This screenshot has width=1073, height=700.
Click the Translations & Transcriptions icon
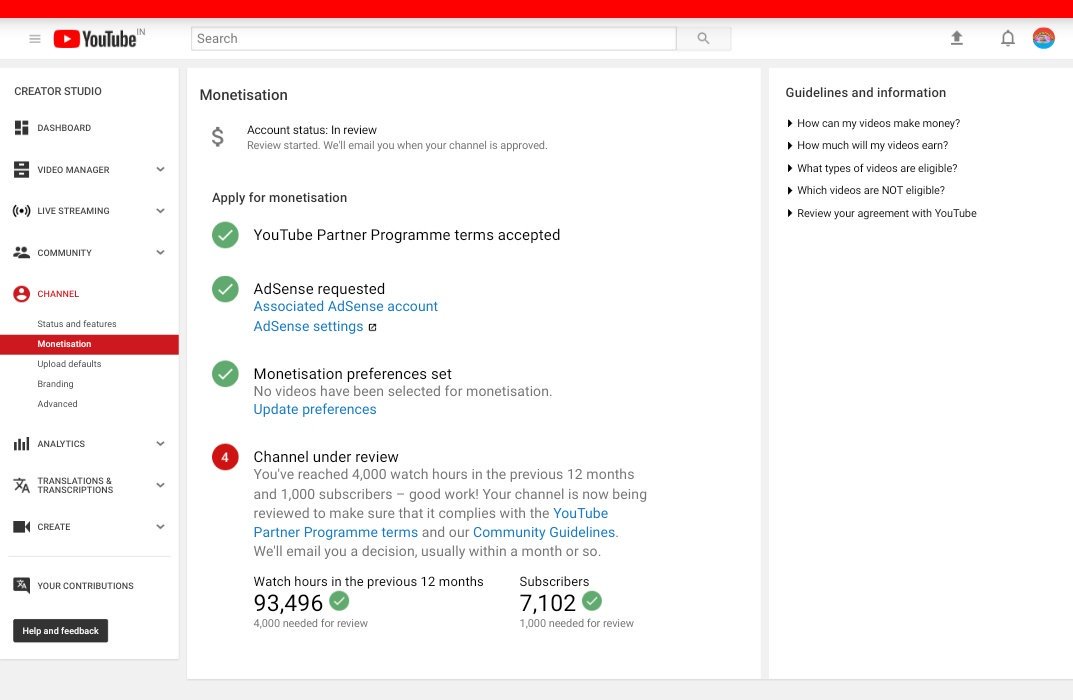(22, 485)
